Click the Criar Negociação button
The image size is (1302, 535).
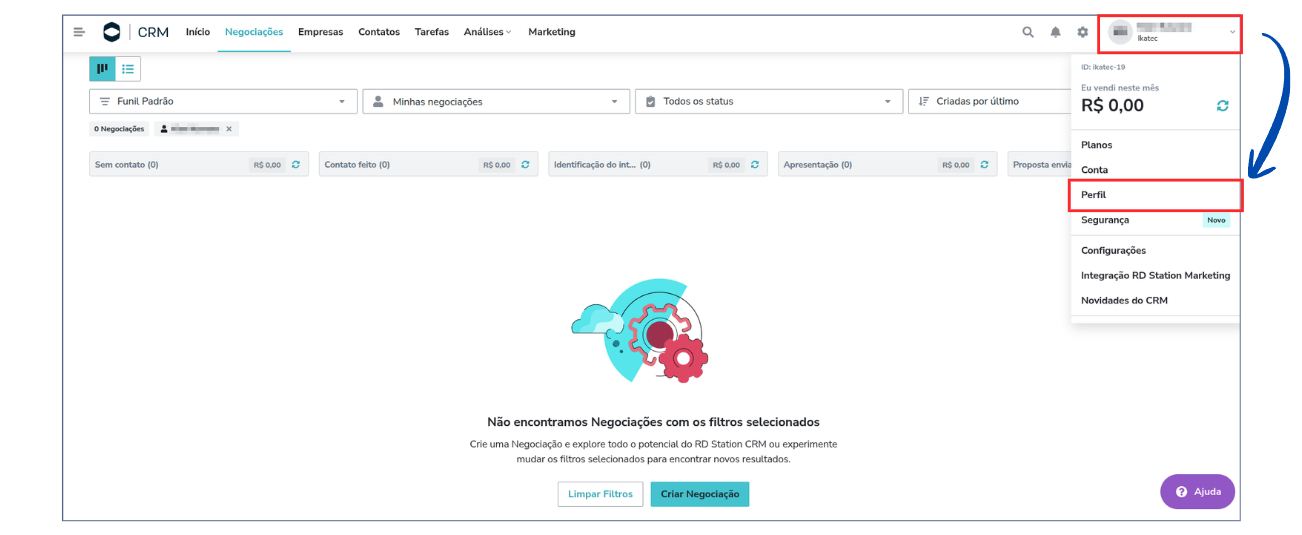699,494
